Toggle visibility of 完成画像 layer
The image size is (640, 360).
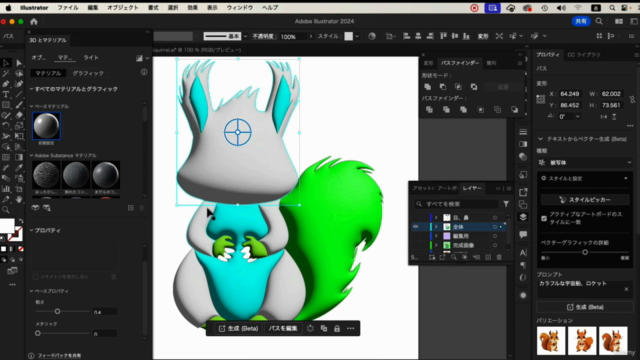[x=416, y=245]
